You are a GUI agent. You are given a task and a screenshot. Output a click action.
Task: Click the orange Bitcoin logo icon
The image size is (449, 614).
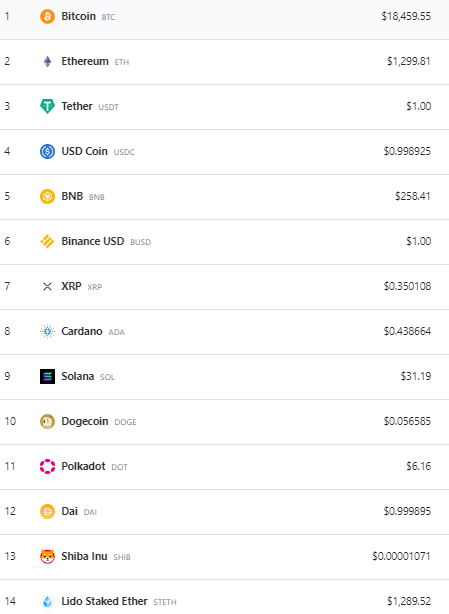point(47,16)
